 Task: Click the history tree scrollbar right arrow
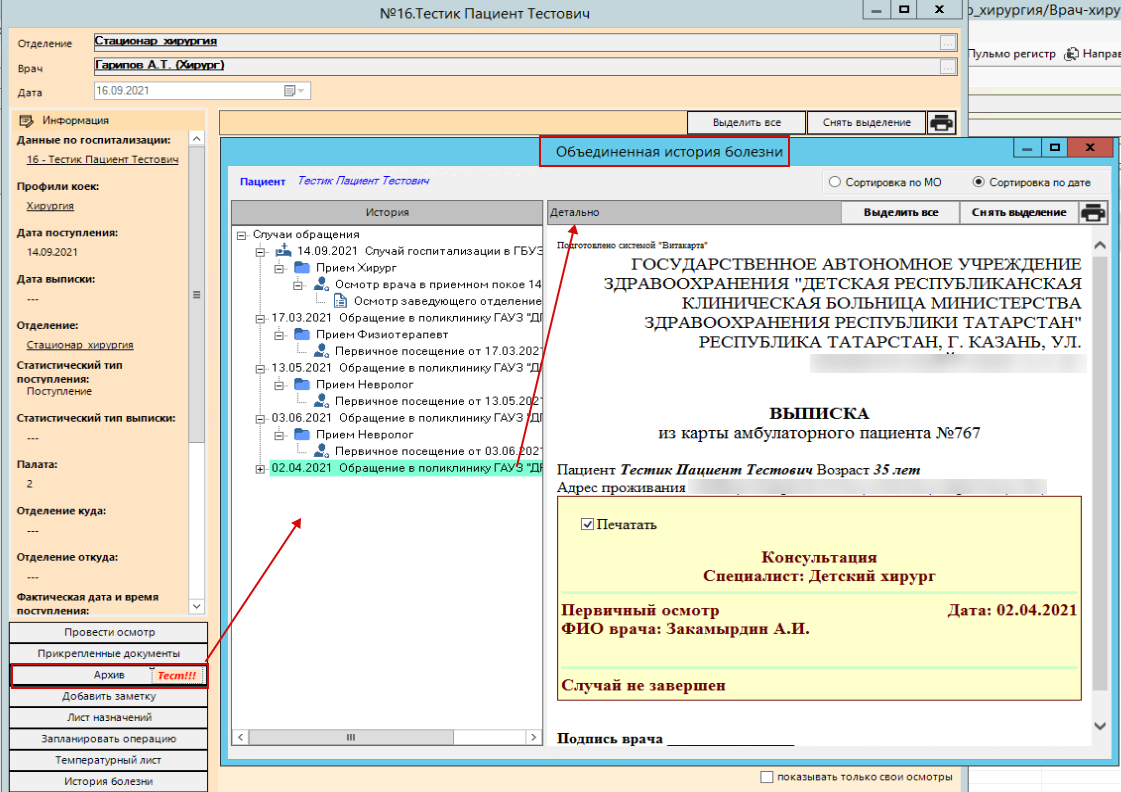click(533, 737)
